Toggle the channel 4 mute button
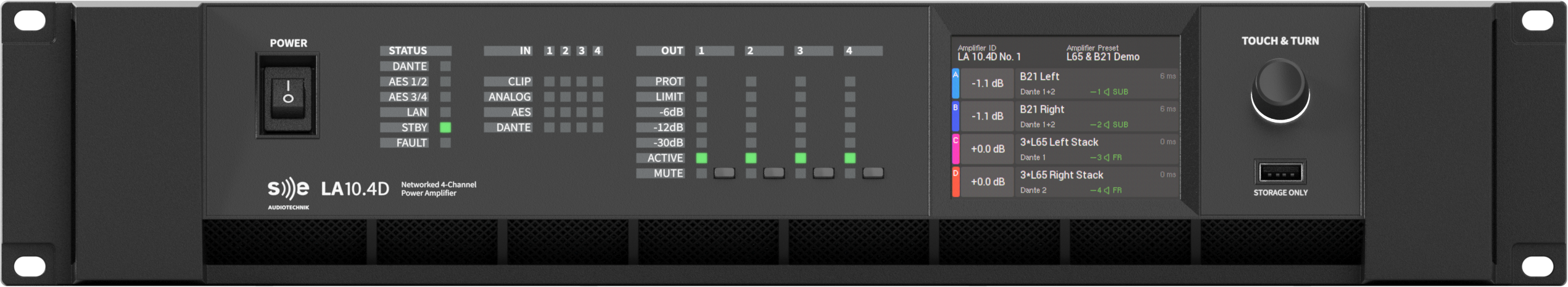Viewport: 1568px width, 287px height. coord(872,173)
